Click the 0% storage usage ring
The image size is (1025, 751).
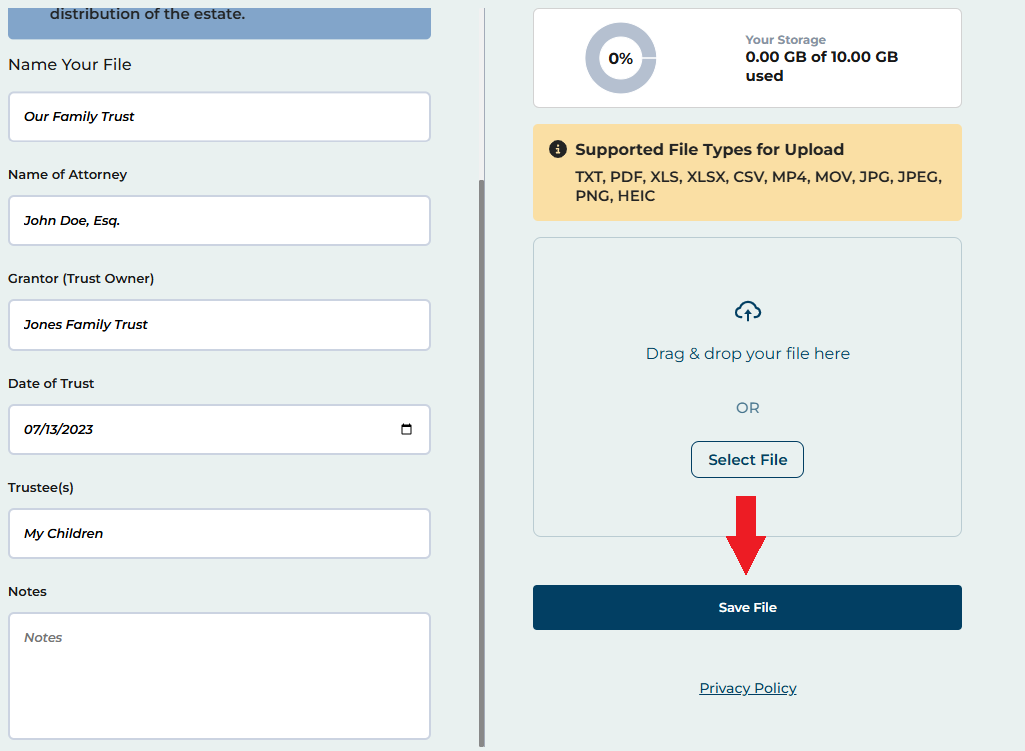pyautogui.click(x=620, y=58)
